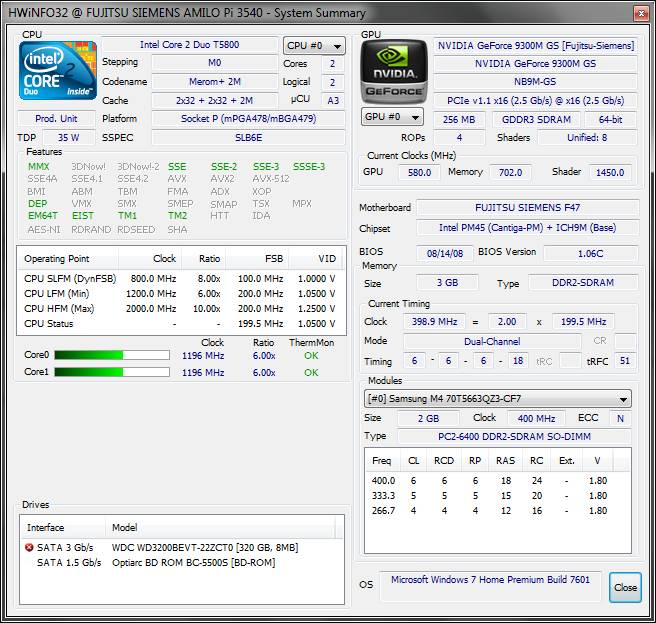This screenshot has height=623, width=656.
Task: Click the PC2-6400 DDR2-SDRAM SO-DIMM field
Action: coord(514,437)
